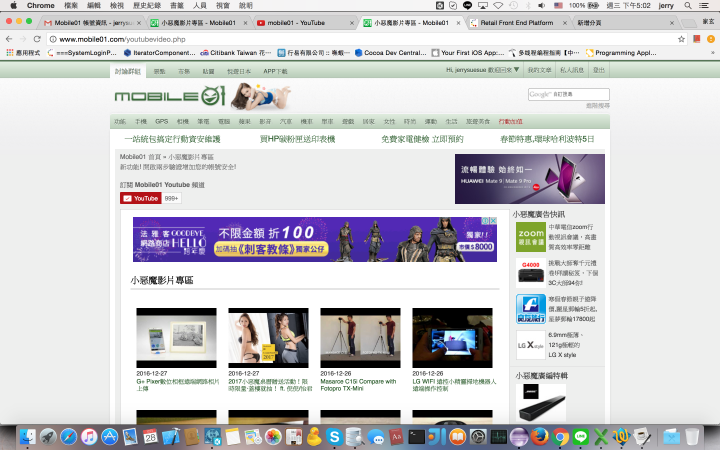720x450 pixels.
Task: Open the Citibank Taiwan bookmark
Action: 236,53
